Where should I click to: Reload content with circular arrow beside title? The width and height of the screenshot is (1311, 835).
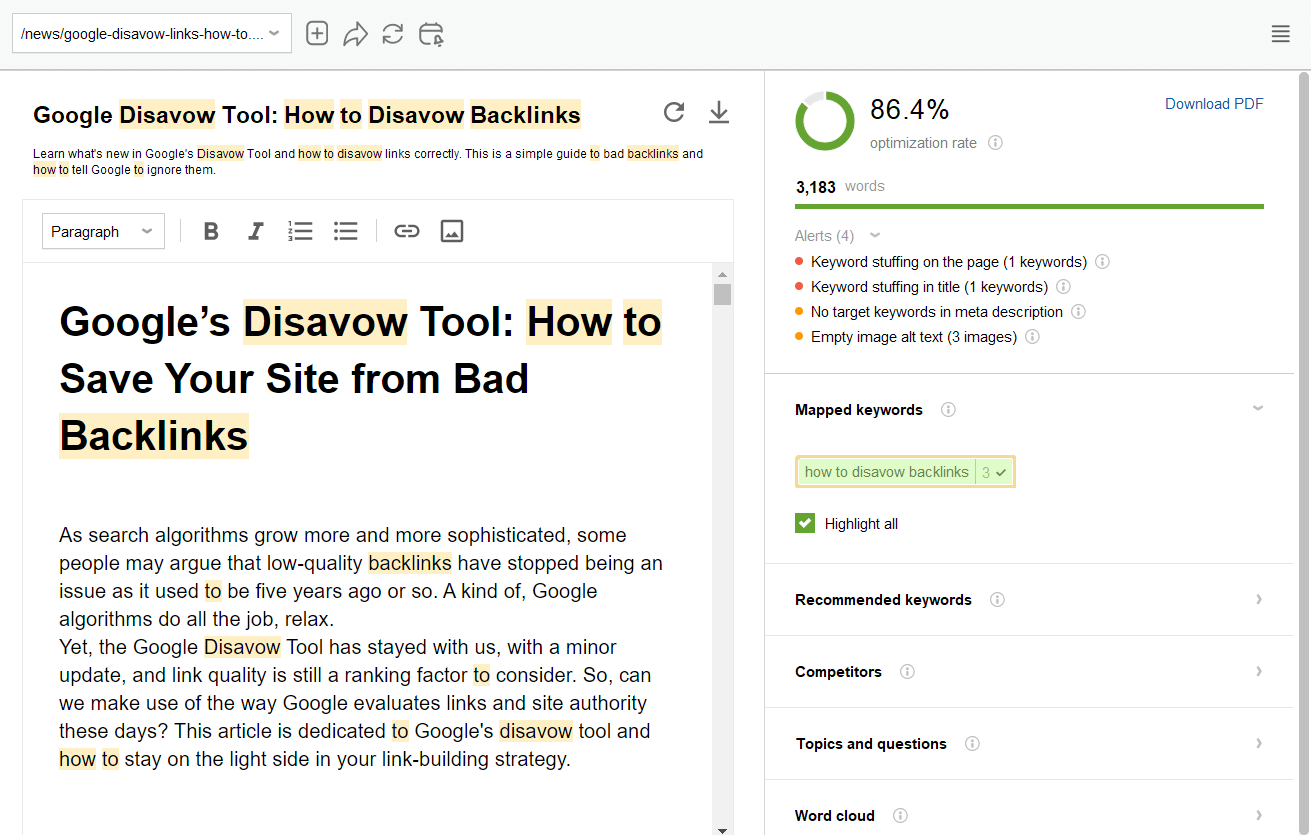point(674,112)
